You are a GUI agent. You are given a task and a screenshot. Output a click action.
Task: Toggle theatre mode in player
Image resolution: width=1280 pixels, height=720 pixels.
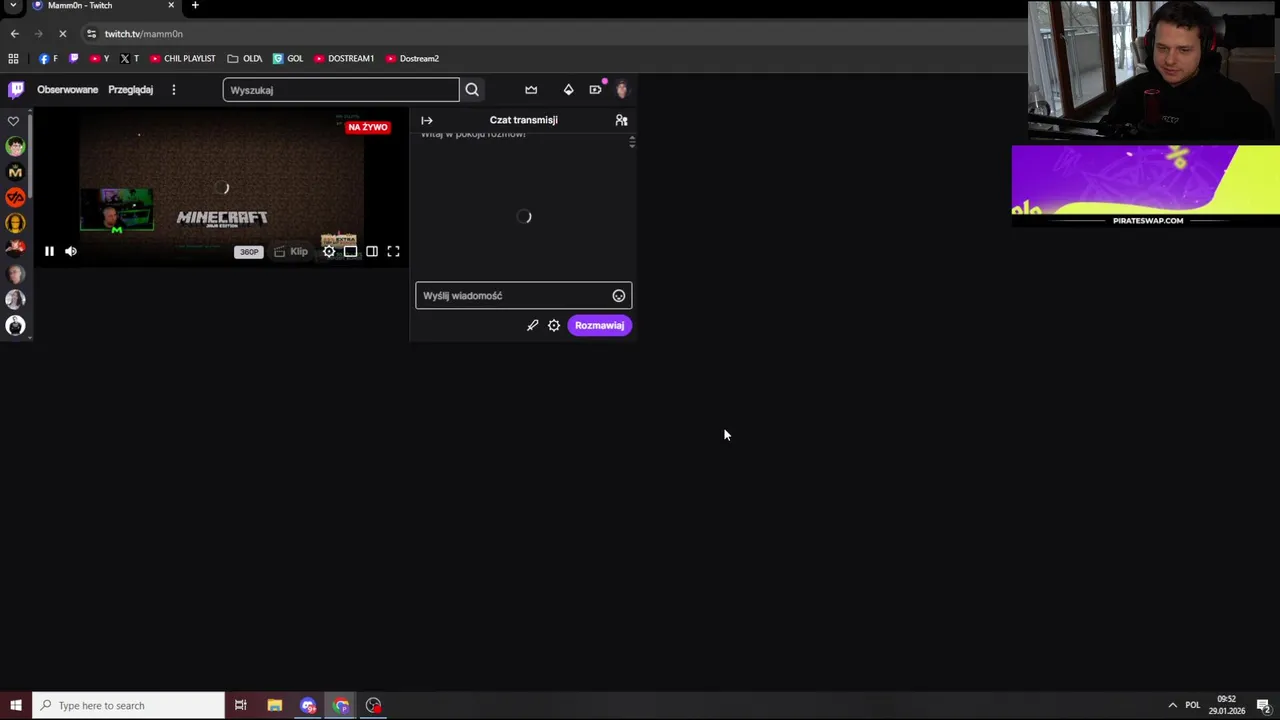coord(350,252)
